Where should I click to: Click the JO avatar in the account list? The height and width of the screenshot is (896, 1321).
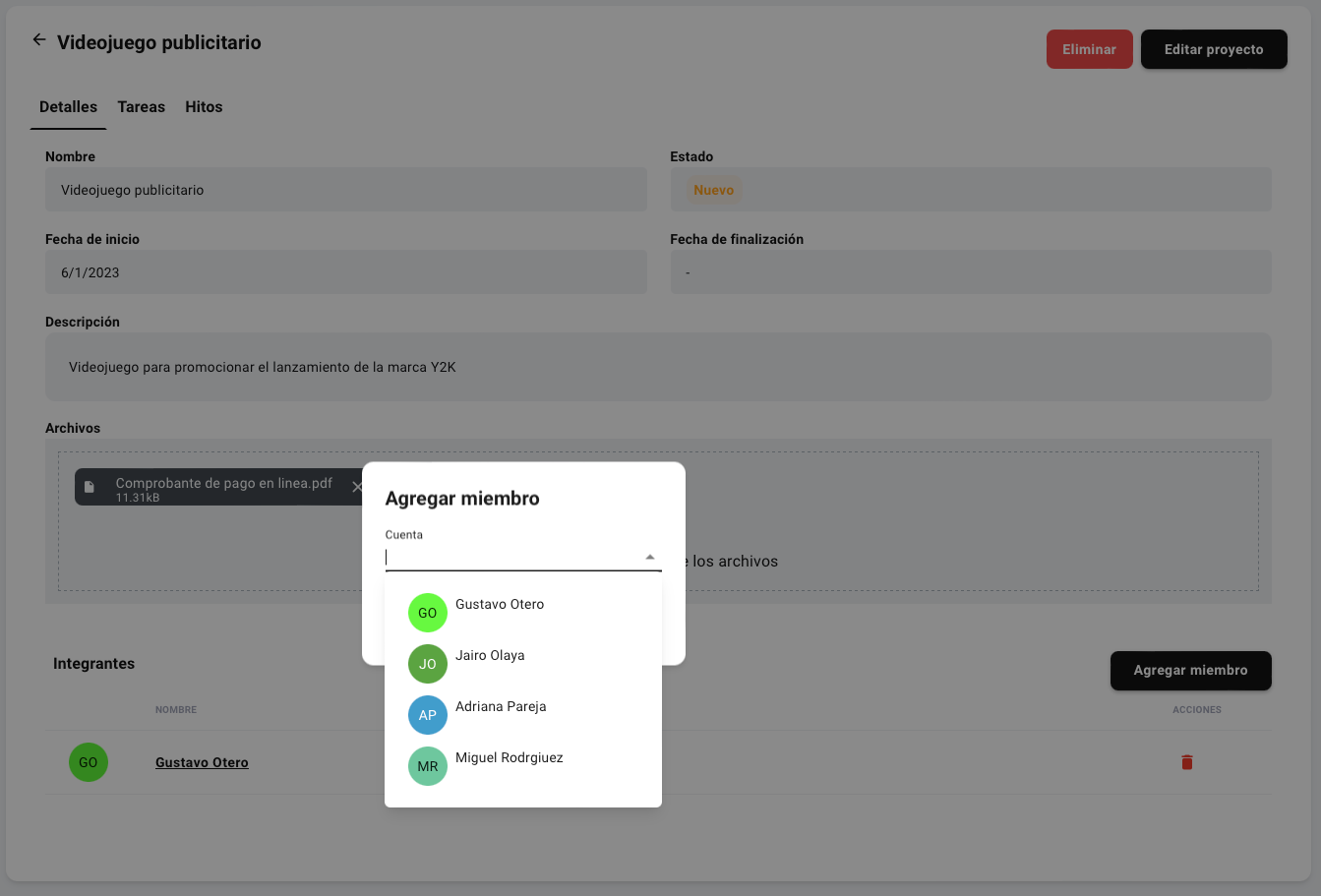pyautogui.click(x=428, y=664)
